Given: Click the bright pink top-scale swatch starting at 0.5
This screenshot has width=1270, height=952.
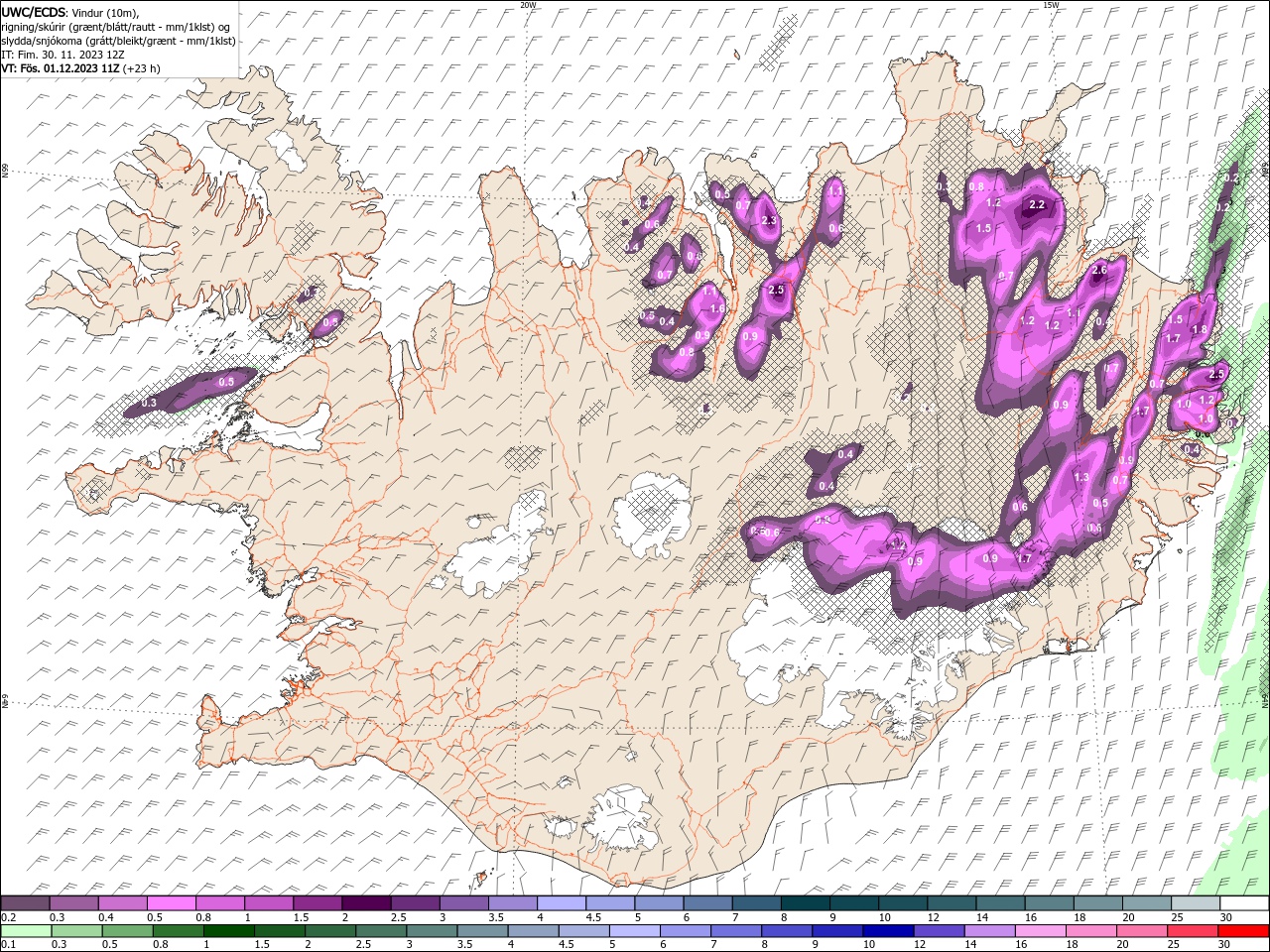Looking at the screenshot, I should tap(171, 903).
